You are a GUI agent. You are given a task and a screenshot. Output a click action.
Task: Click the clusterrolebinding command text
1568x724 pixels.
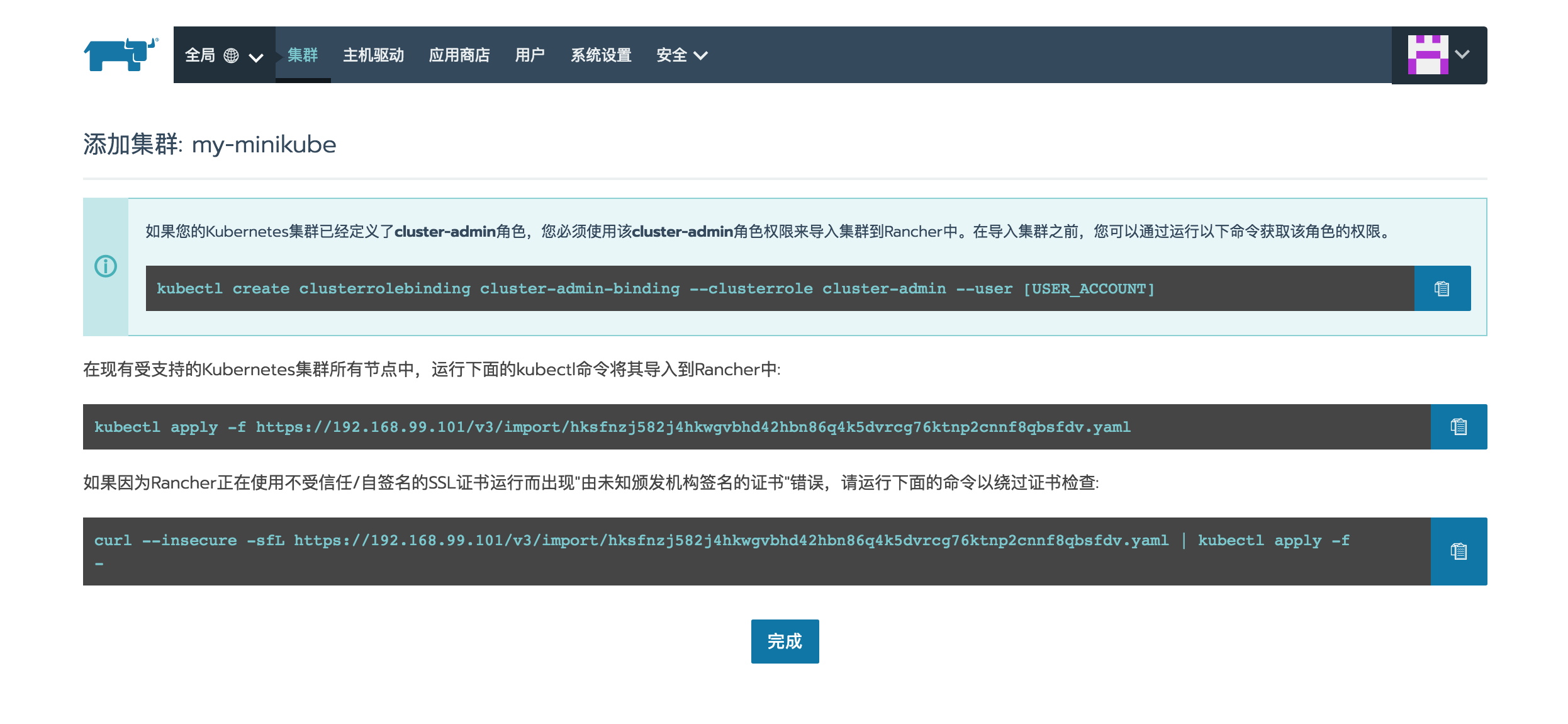pyautogui.click(x=654, y=288)
